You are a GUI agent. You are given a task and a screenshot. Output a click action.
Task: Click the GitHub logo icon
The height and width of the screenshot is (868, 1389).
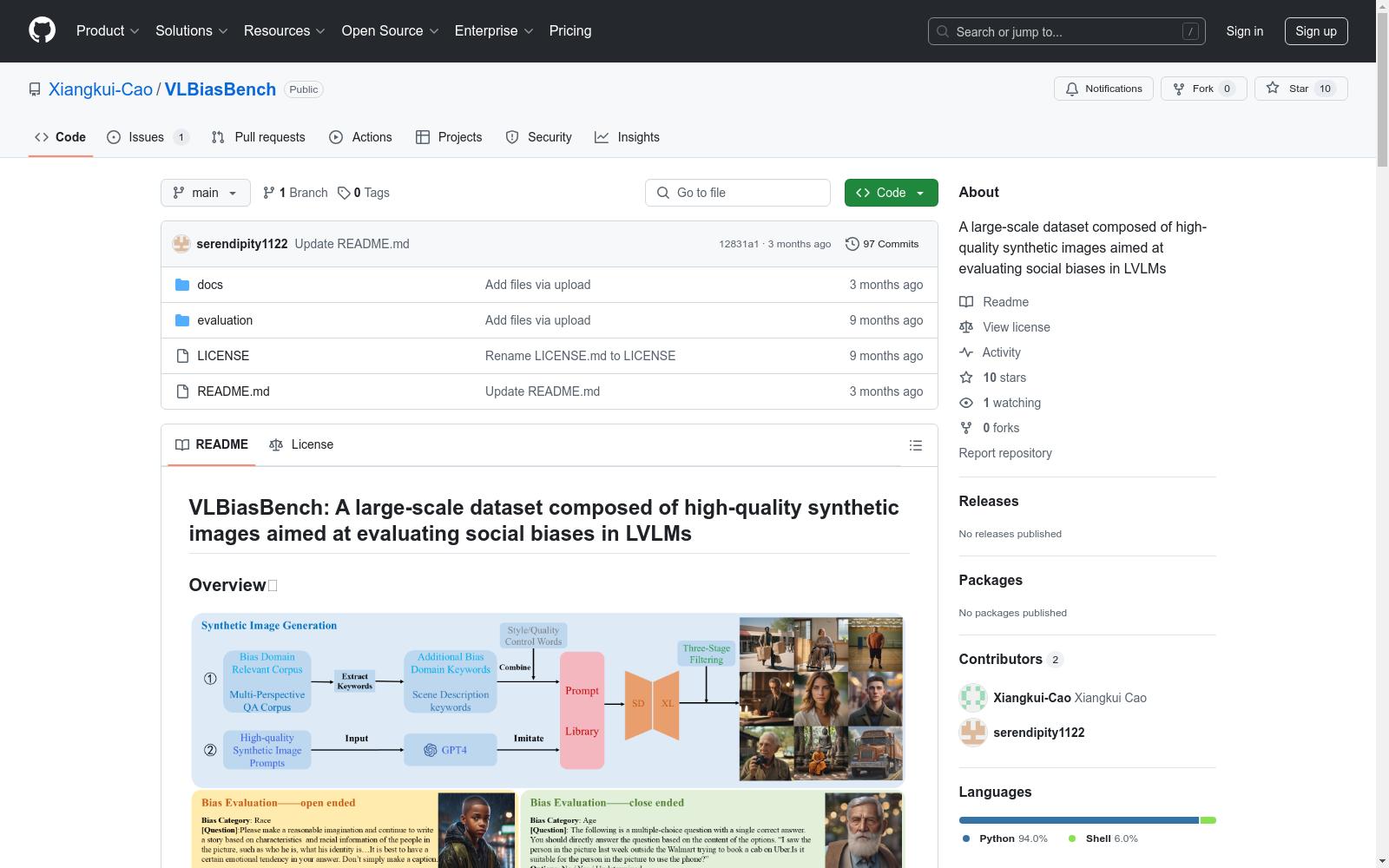[42, 30]
